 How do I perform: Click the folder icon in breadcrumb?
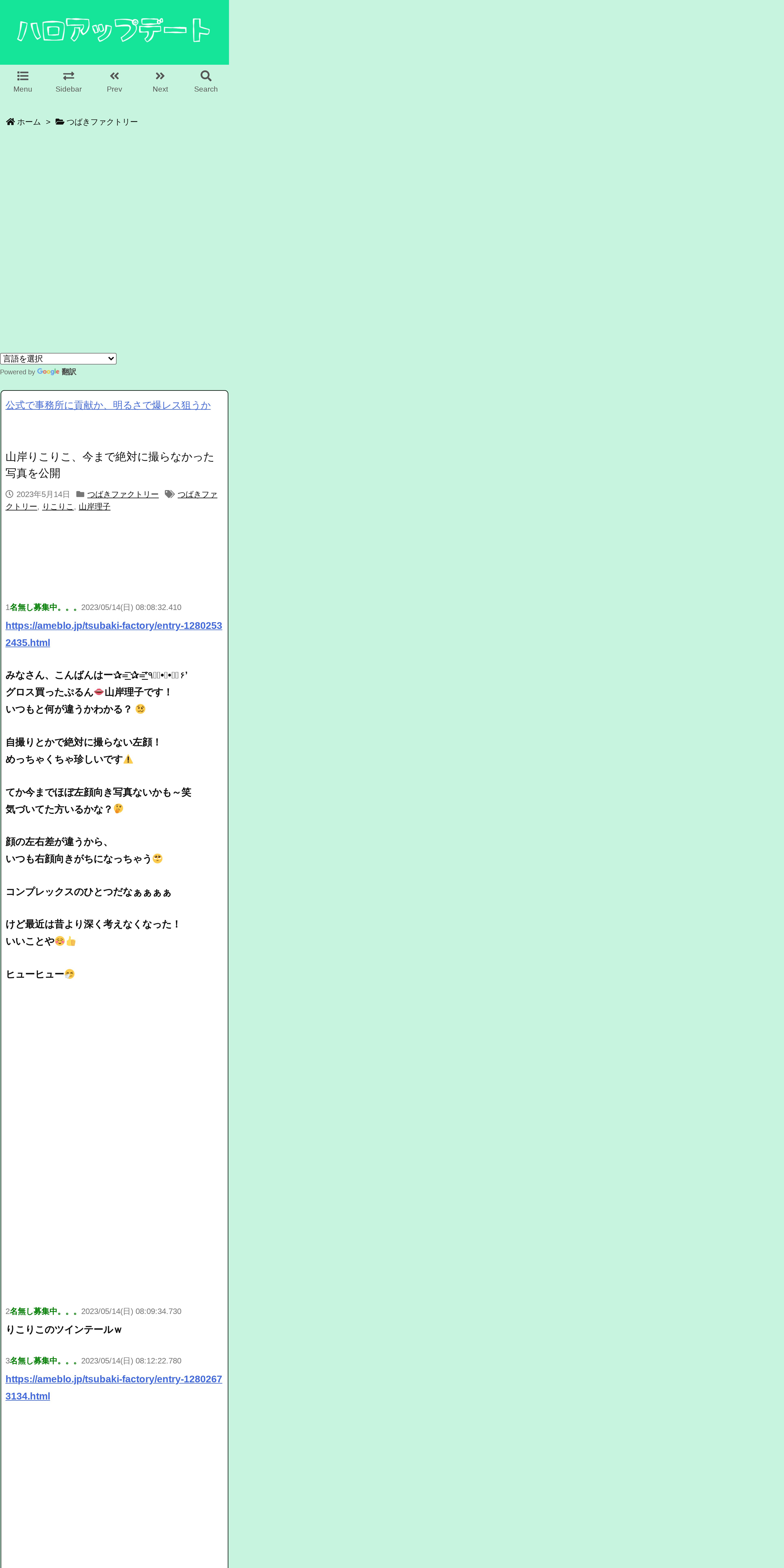pos(60,122)
